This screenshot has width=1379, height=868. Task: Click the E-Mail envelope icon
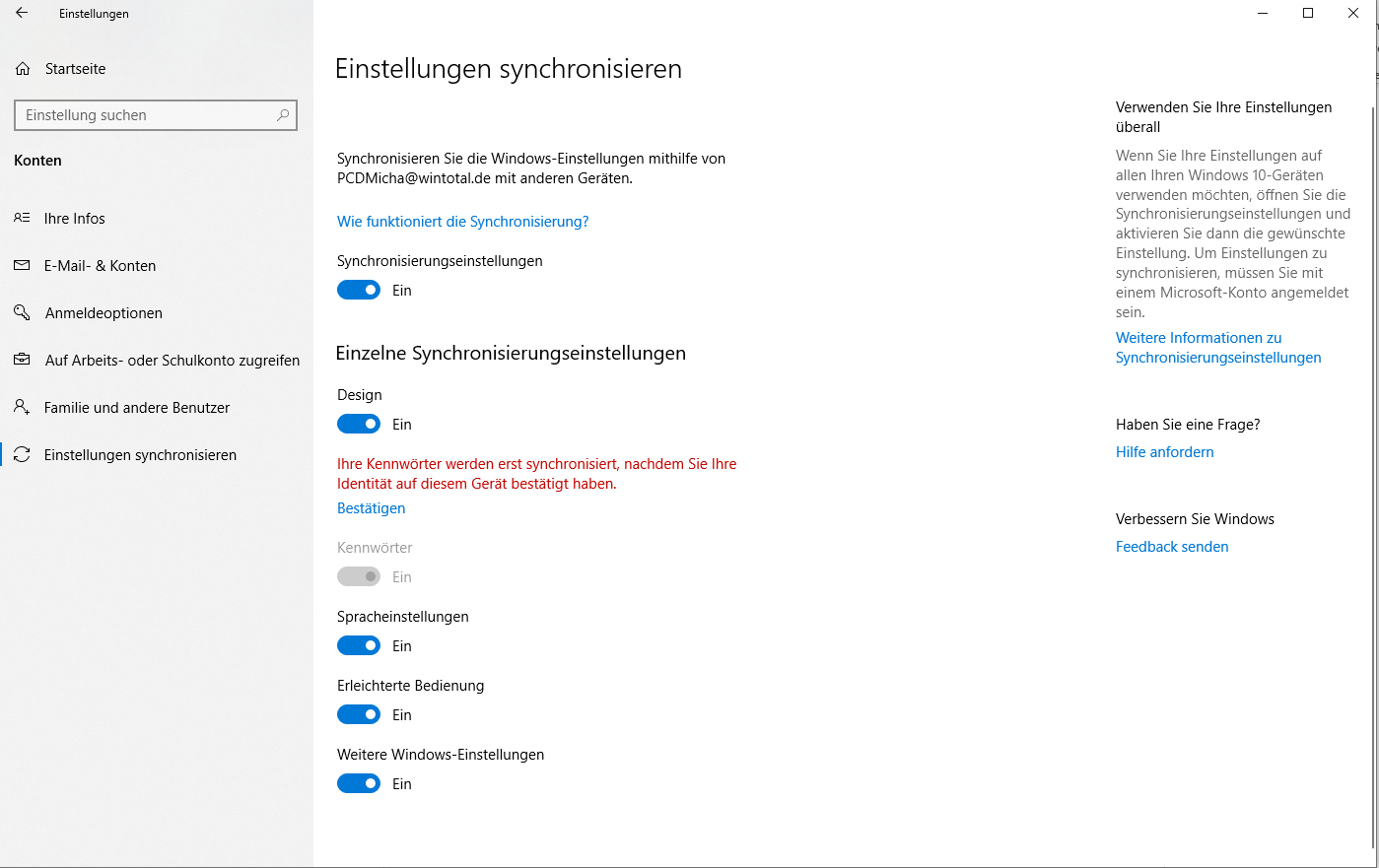click(x=22, y=265)
